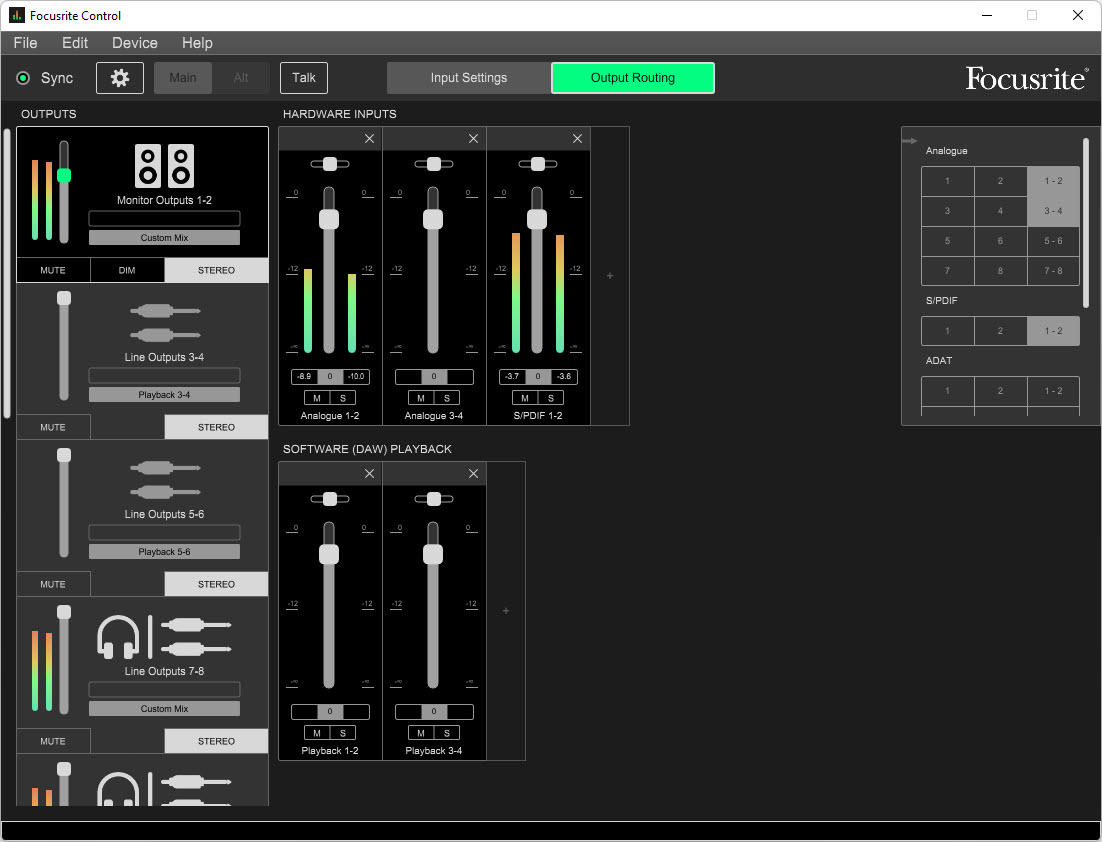Select Analogue 5-6 stereo pair in input list
Viewport: 1102px width, 842px height.
1053,241
